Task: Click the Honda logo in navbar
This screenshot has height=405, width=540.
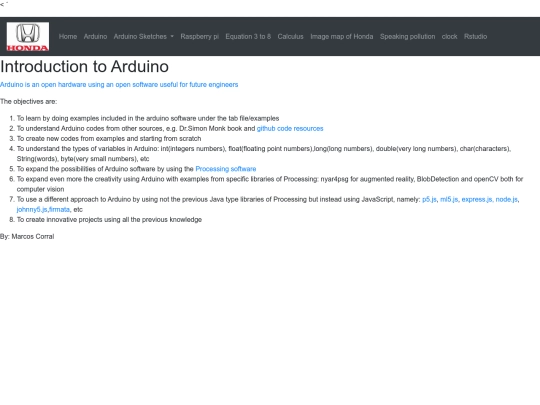Action: 28,37
